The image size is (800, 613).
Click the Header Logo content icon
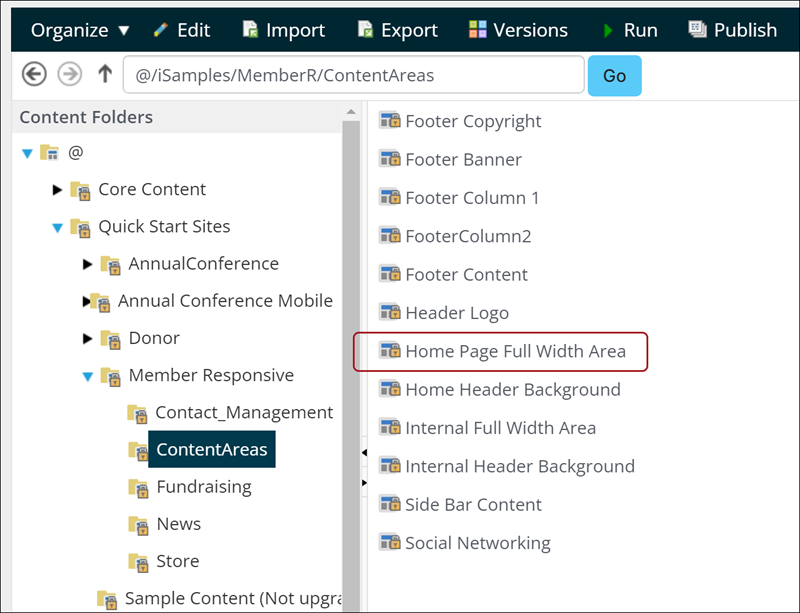click(x=390, y=312)
